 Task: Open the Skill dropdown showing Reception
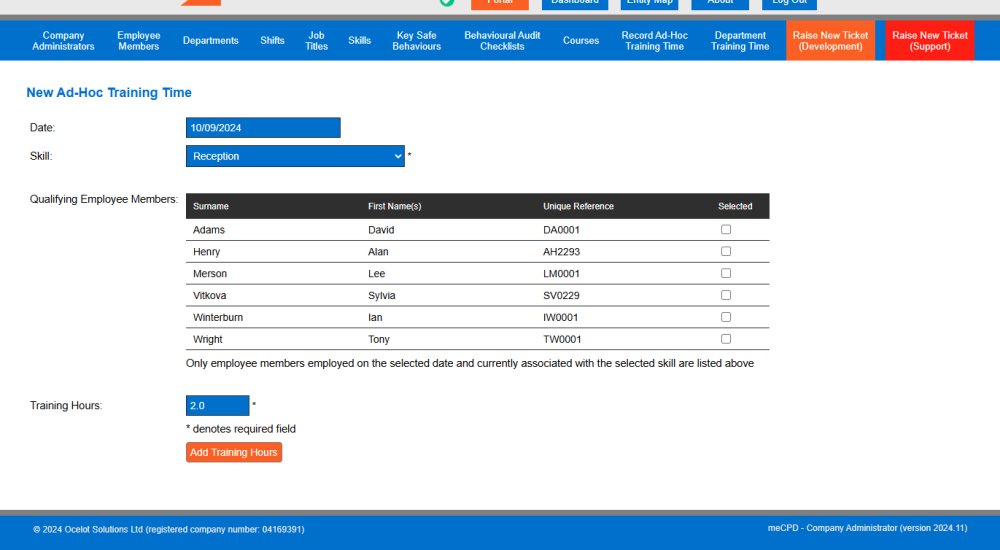[295, 156]
